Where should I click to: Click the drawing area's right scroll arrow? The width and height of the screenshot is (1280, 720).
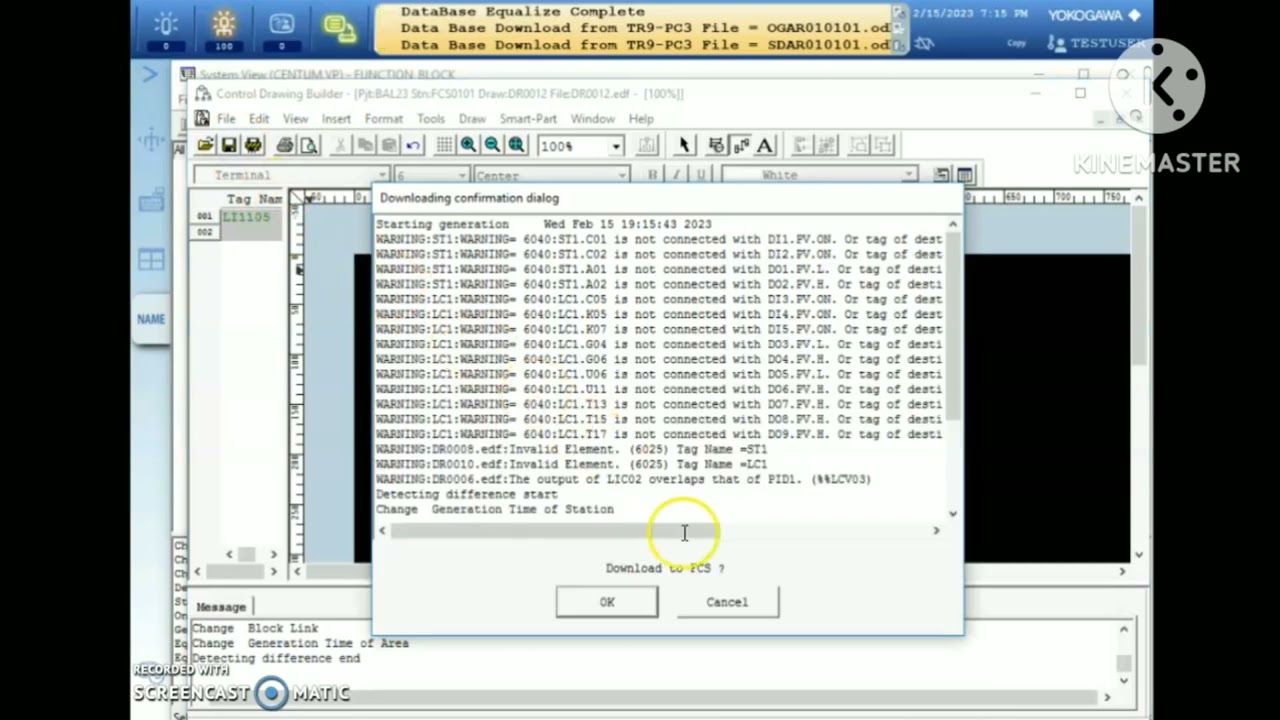(x=1122, y=571)
